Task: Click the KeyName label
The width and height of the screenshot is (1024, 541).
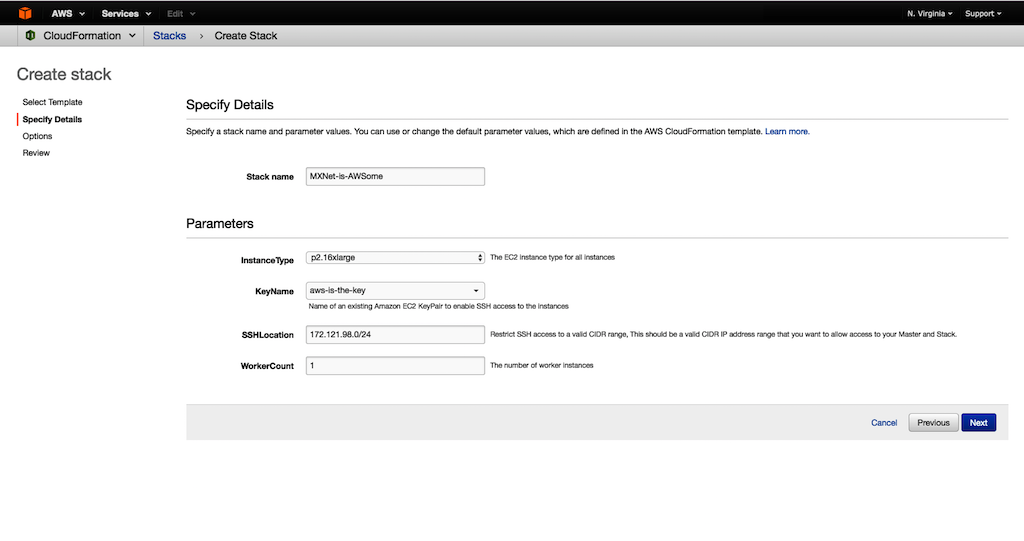Action: 274,291
